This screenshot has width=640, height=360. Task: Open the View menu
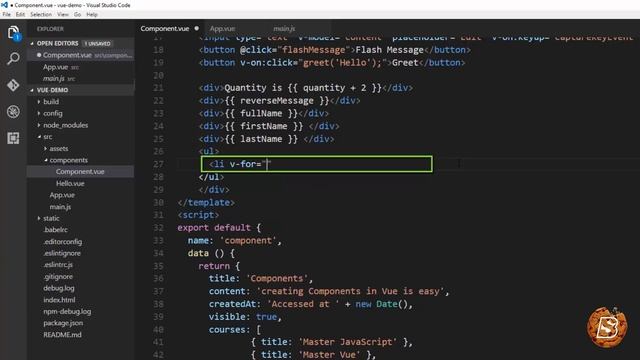[x=62, y=14]
